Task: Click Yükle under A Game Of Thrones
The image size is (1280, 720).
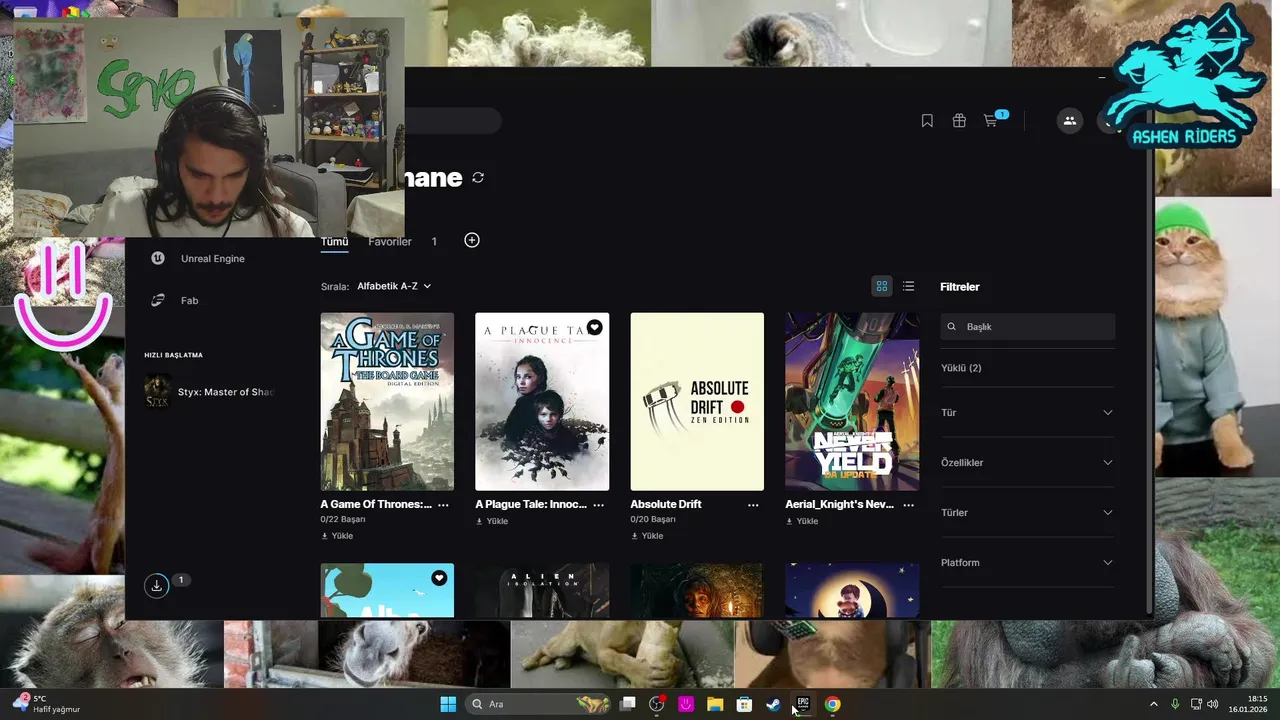Action: 337,536
